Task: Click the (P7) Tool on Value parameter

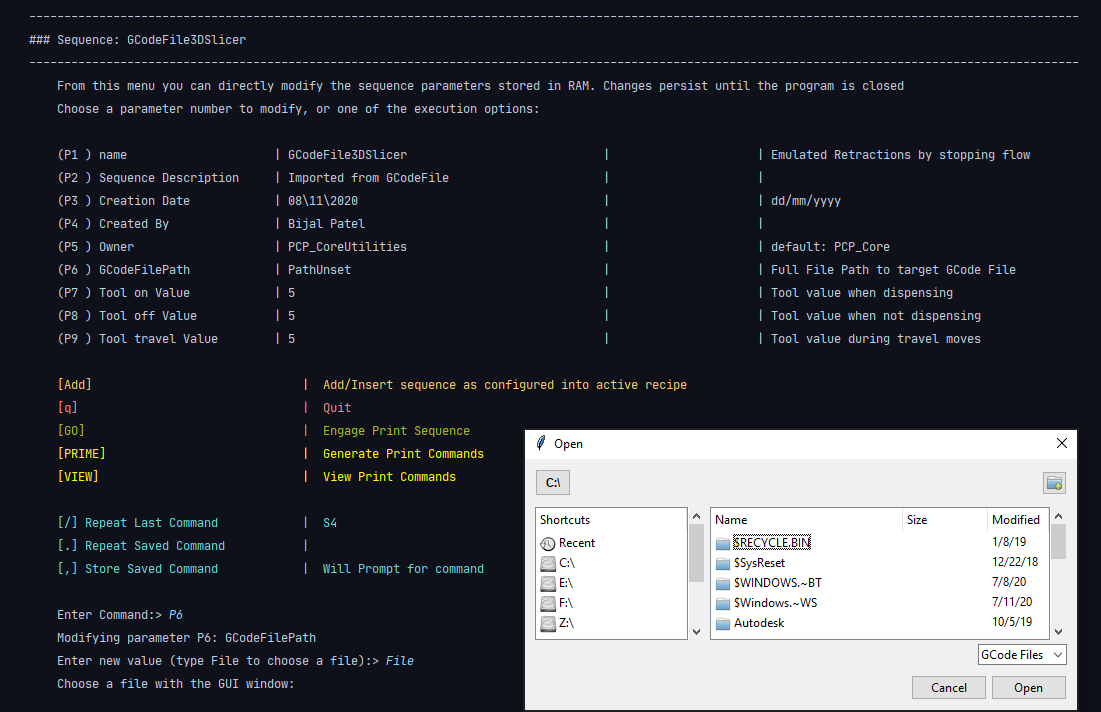Action: point(124,293)
